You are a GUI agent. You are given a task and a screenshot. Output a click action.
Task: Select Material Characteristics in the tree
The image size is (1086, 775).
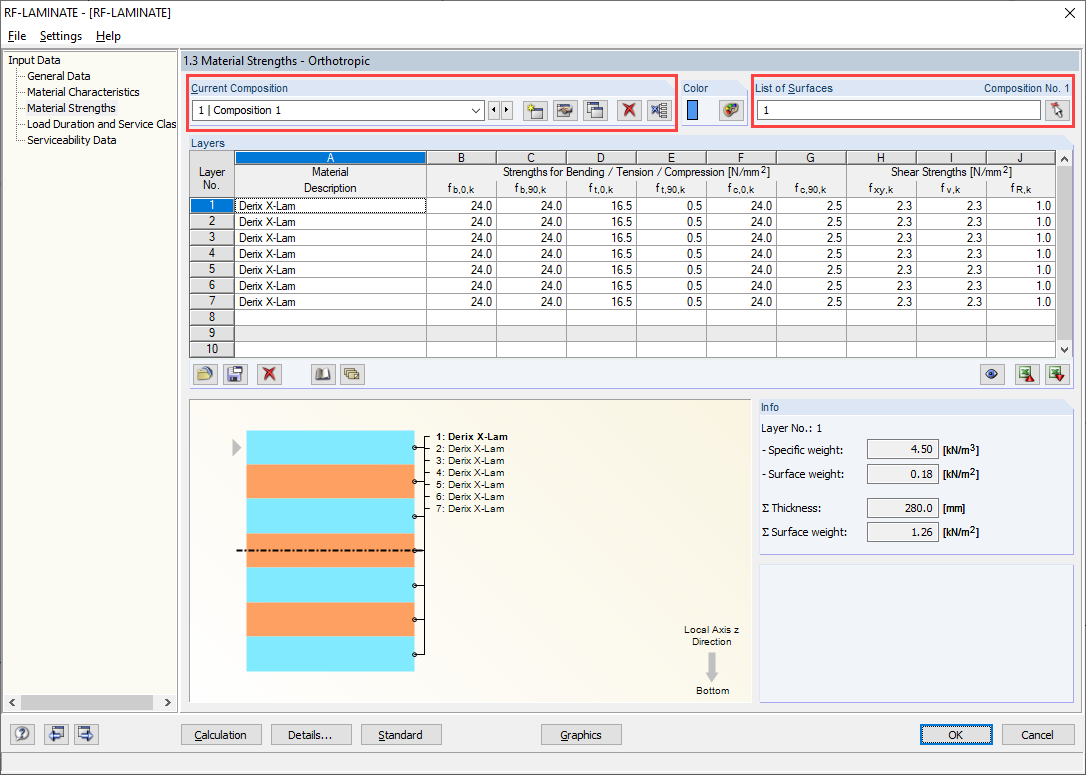[83, 92]
